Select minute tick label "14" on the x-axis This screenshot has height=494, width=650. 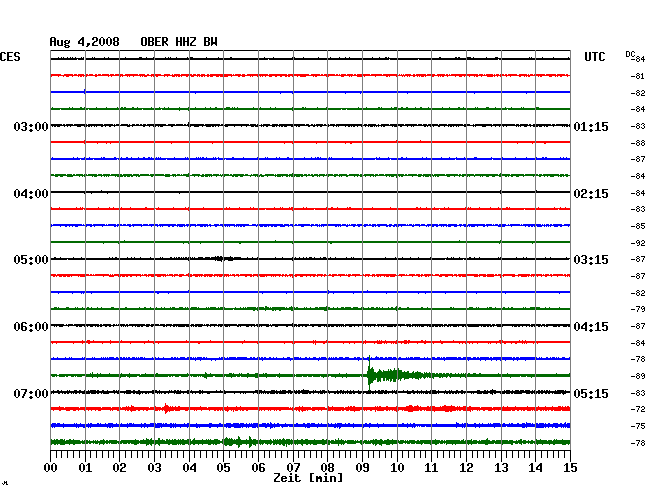tap(535, 468)
